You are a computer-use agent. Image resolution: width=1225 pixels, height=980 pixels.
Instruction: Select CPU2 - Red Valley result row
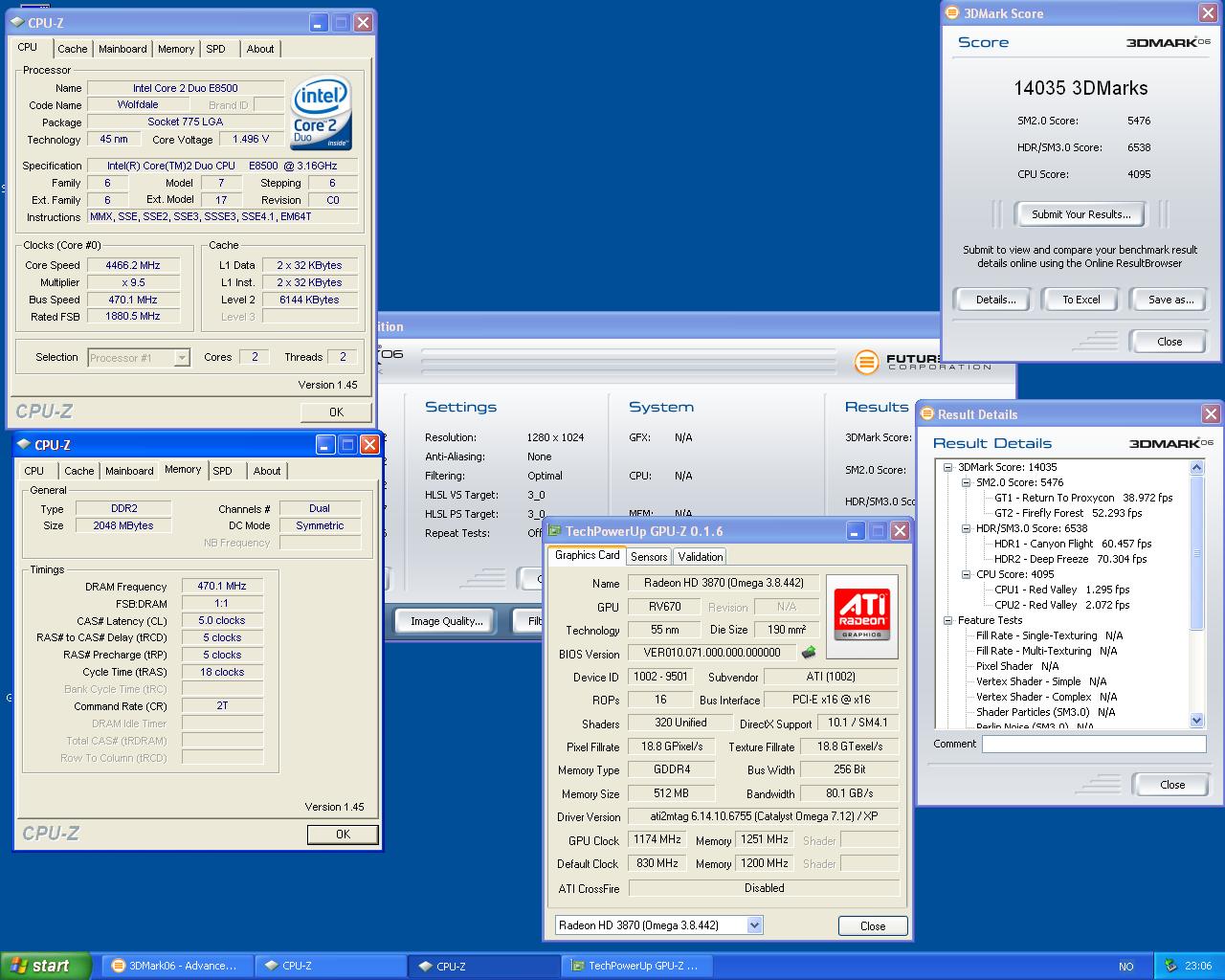[1061, 605]
